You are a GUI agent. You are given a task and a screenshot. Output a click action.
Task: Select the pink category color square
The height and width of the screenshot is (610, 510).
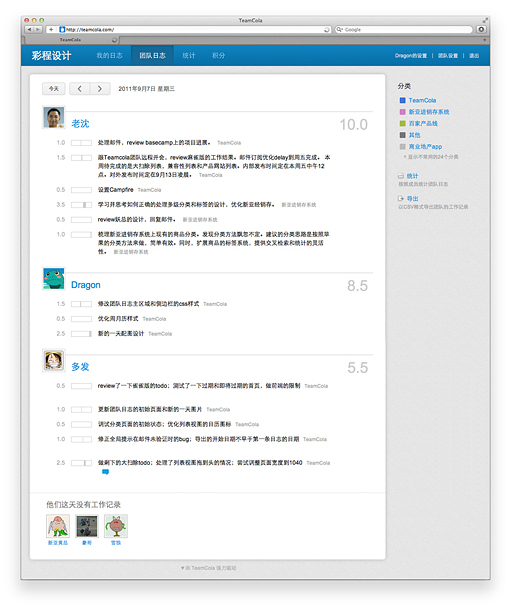403,112
